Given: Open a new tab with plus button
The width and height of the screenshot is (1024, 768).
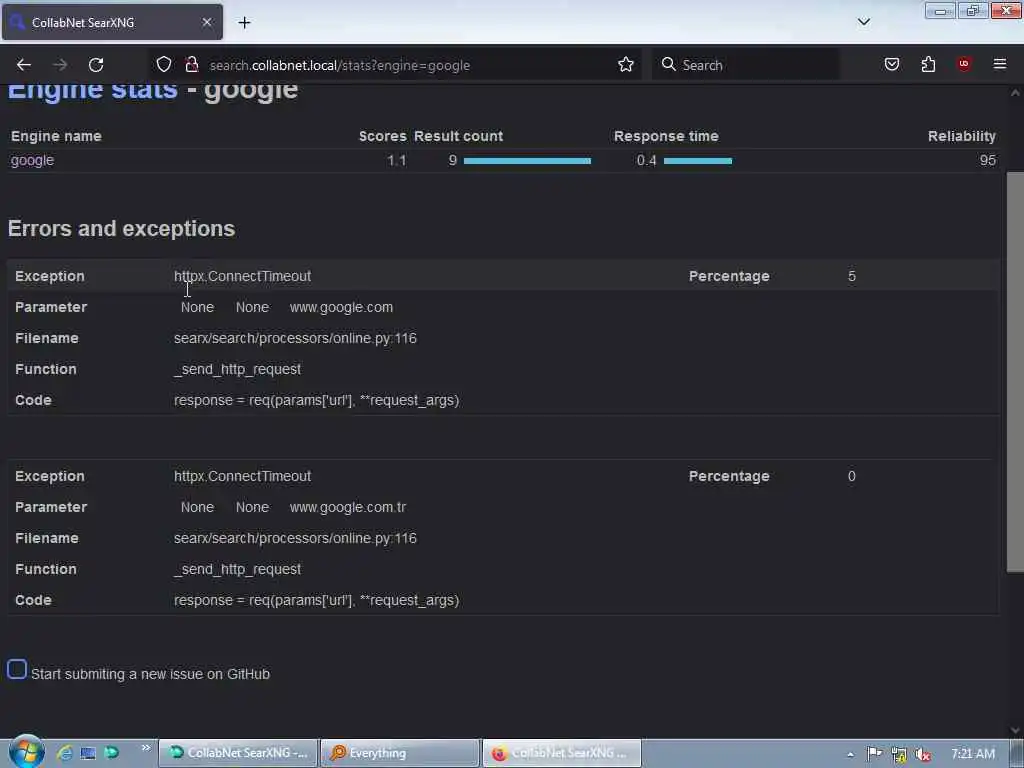Looking at the screenshot, I should pos(244,22).
